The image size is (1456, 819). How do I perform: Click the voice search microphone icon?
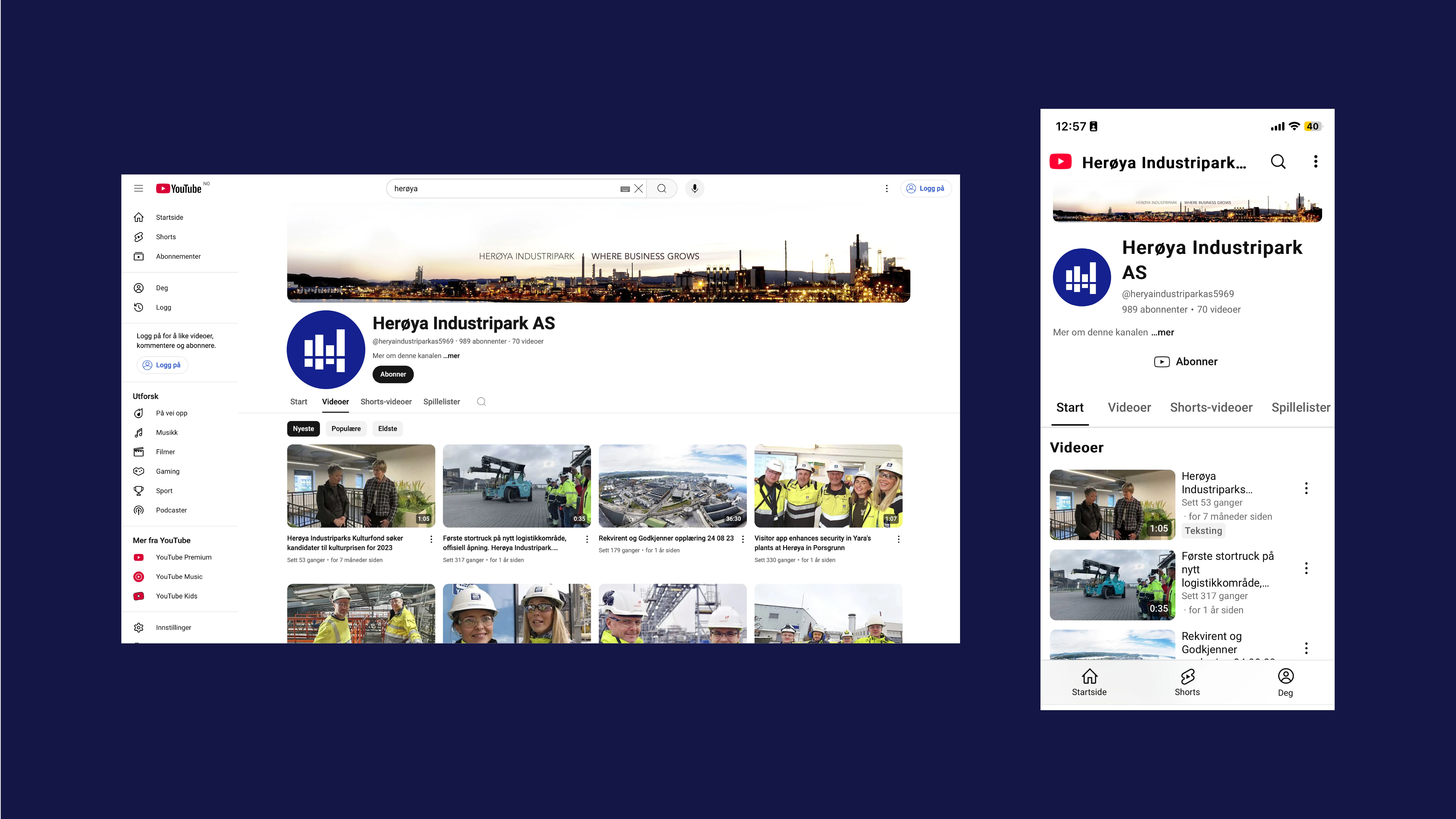click(x=695, y=188)
